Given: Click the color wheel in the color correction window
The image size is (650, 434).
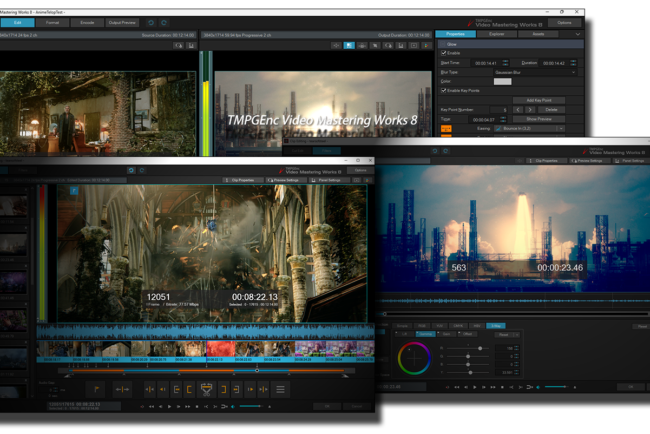Looking at the screenshot, I should [x=414, y=357].
